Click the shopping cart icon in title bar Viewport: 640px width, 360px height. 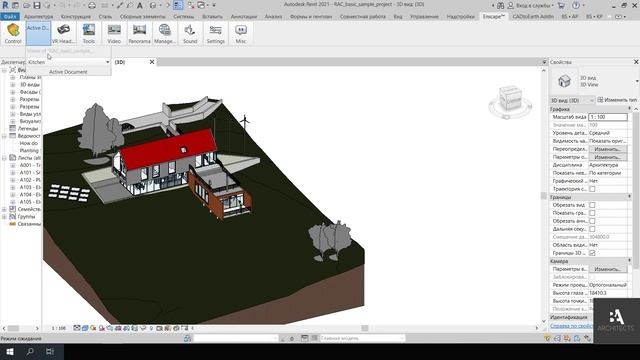[x=561, y=5]
